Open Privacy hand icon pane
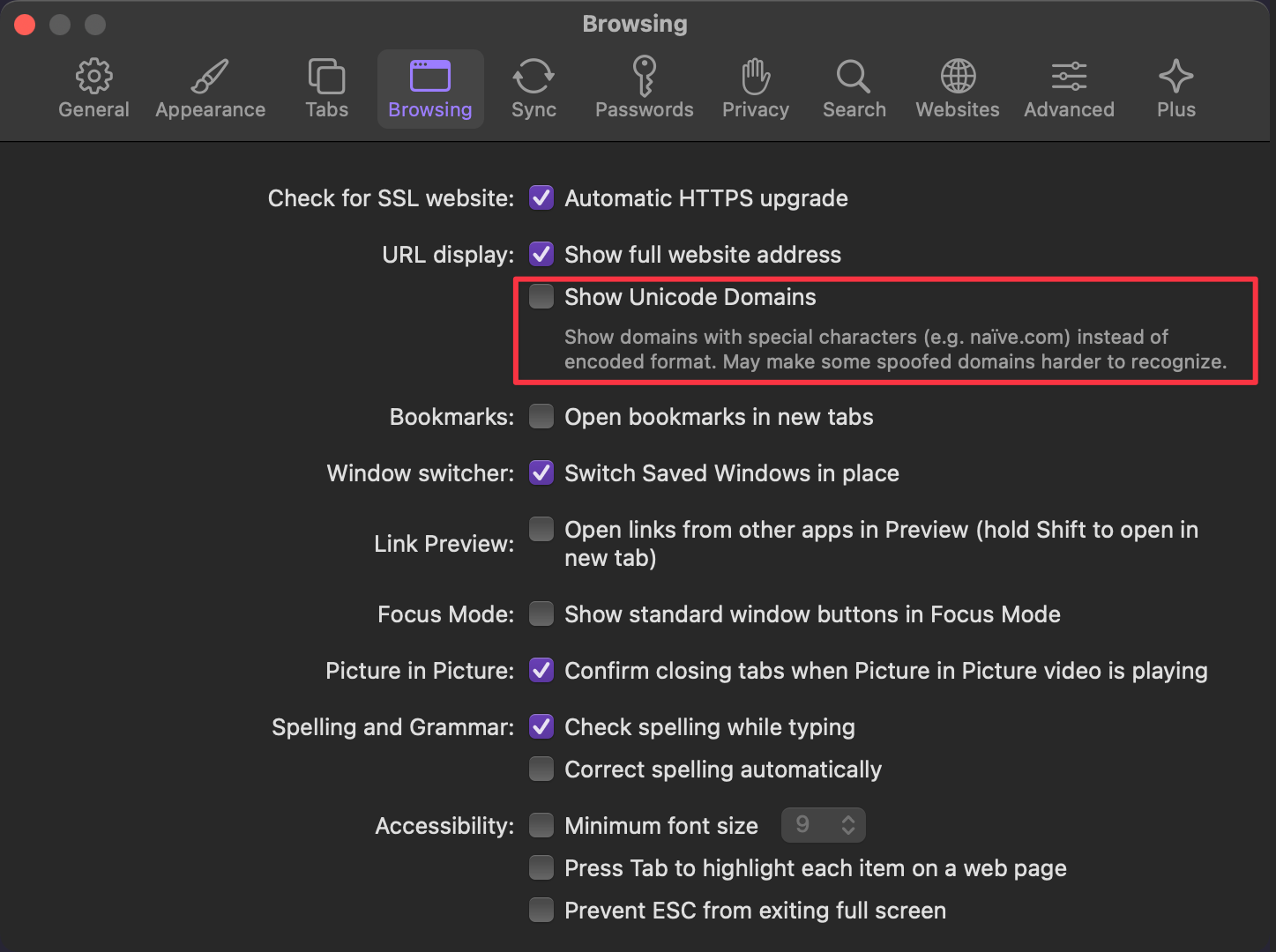 pyautogui.click(x=755, y=78)
